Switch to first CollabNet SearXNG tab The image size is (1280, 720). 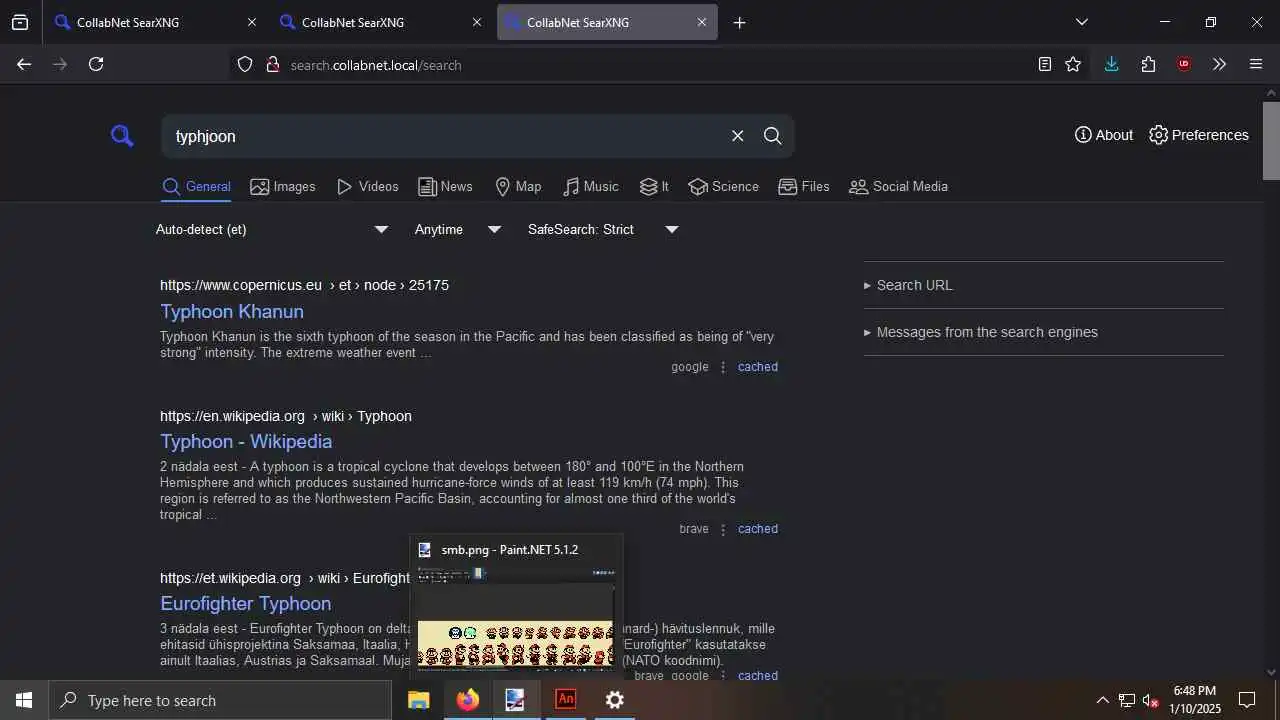click(x=155, y=22)
